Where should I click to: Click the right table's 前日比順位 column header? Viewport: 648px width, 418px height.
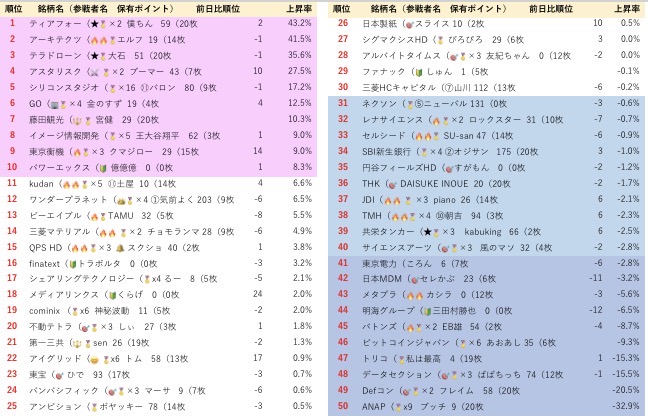tap(551, 9)
